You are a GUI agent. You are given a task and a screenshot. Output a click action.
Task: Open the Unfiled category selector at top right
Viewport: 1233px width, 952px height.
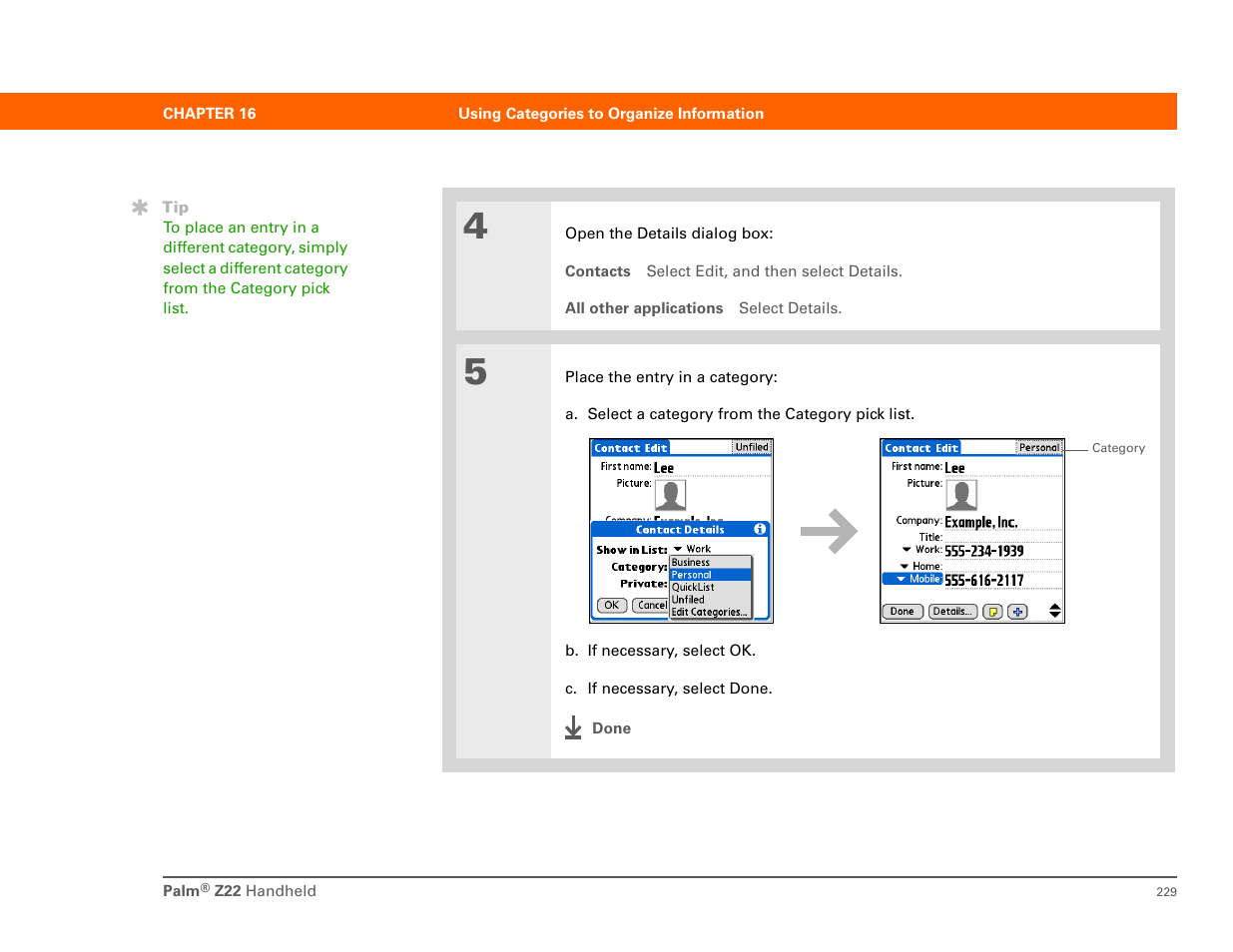click(x=752, y=447)
